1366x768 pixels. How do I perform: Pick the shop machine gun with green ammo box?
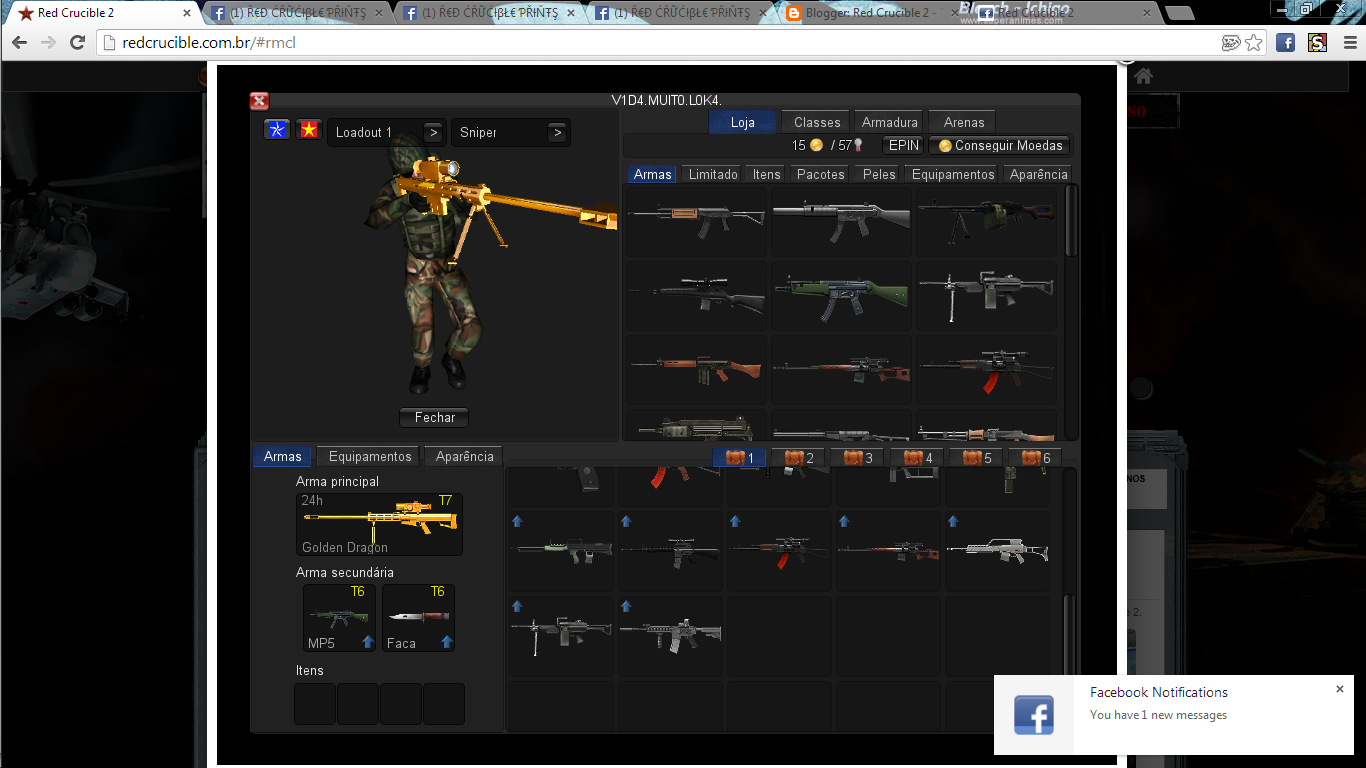[x=986, y=221]
